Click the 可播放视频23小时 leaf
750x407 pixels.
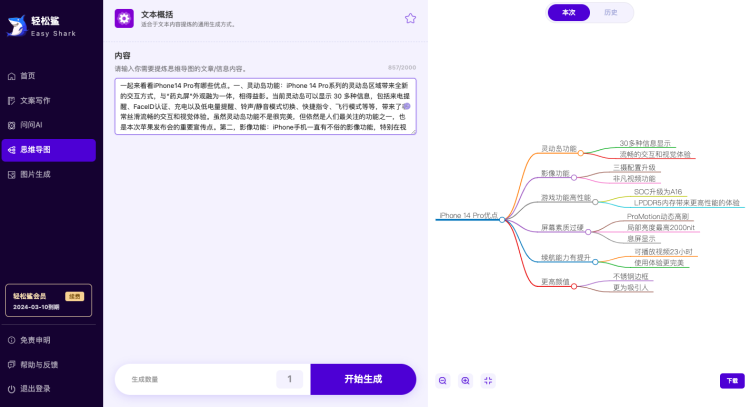[663, 252]
